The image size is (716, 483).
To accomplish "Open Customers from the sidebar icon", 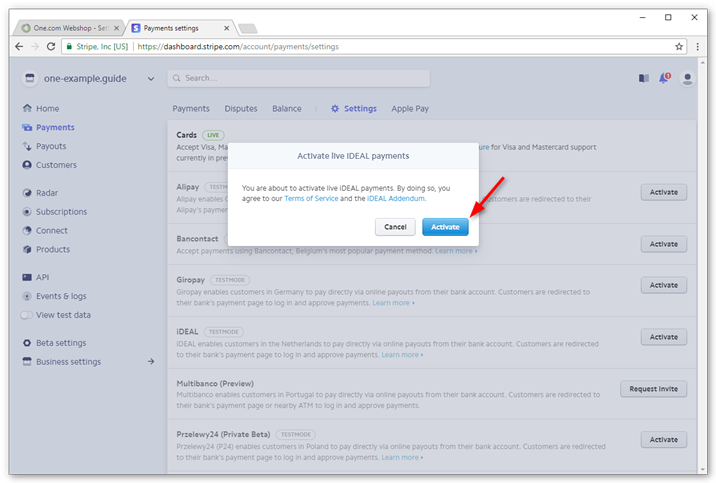I will pos(27,165).
